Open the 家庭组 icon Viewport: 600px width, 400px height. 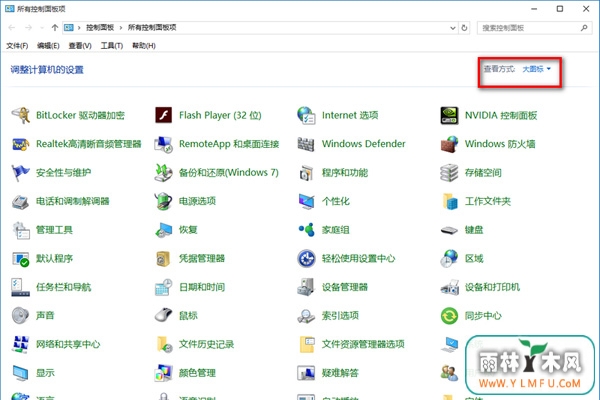click(306, 230)
